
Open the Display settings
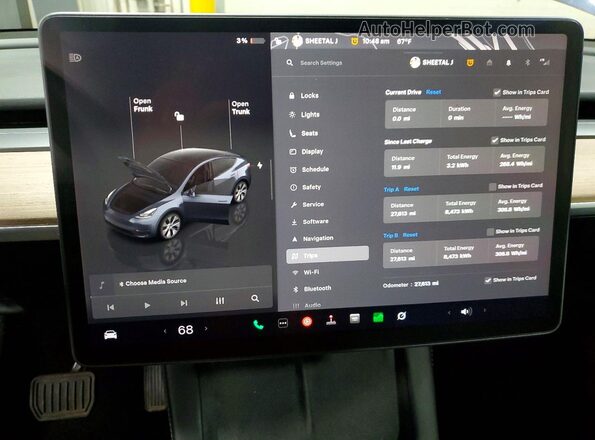pos(307,152)
